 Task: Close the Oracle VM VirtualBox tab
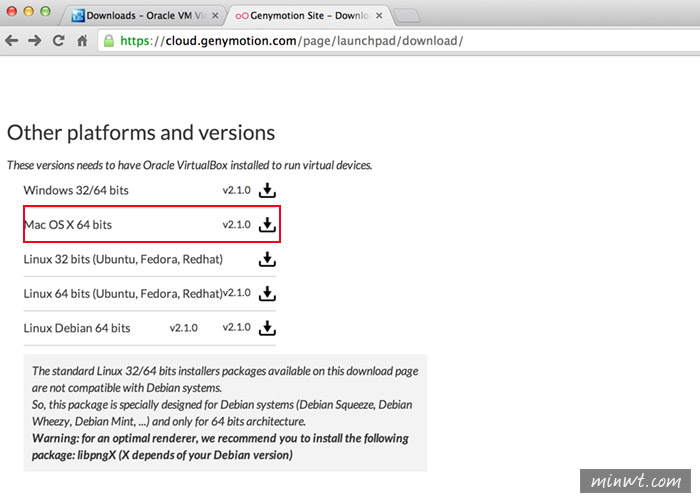click(x=215, y=16)
